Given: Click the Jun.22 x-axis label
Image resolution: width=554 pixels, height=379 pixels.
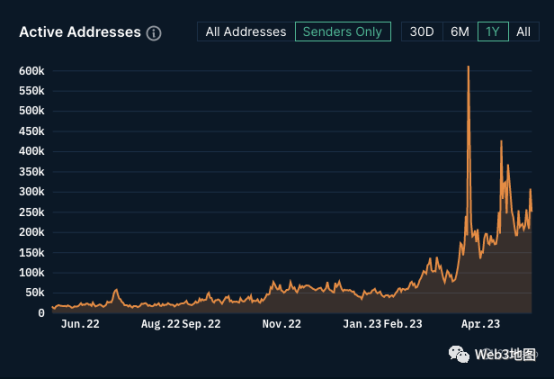Looking at the screenshot, I should (80, 324).
